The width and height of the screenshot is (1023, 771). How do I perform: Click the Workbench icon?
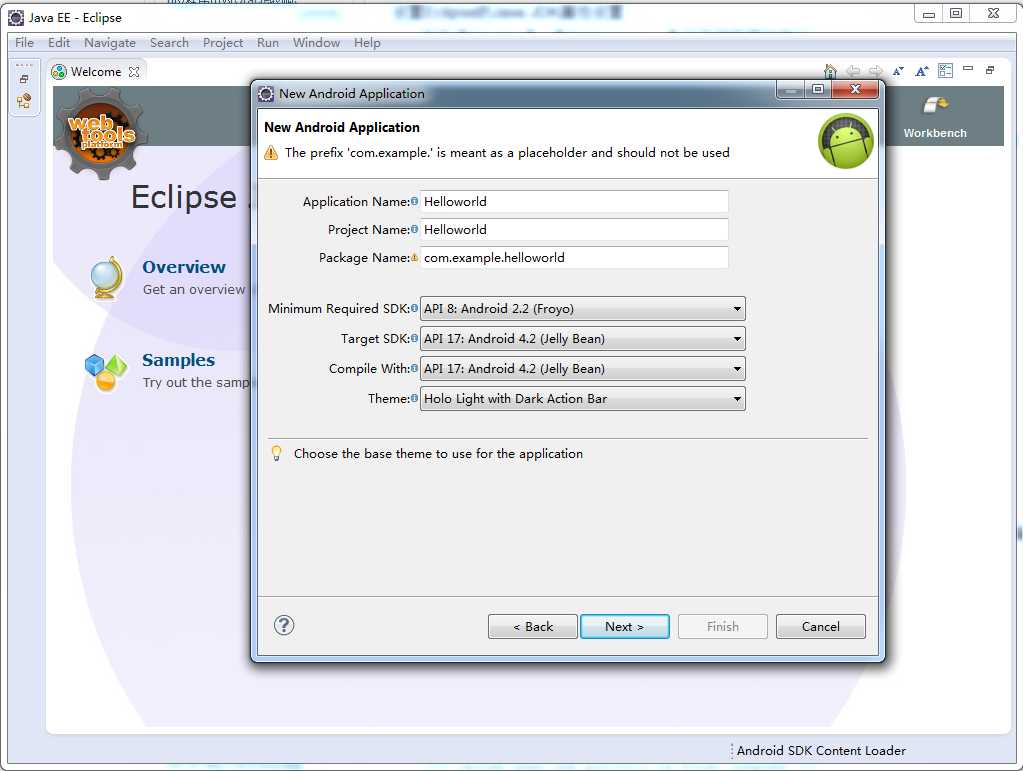(x=935, y=105)
